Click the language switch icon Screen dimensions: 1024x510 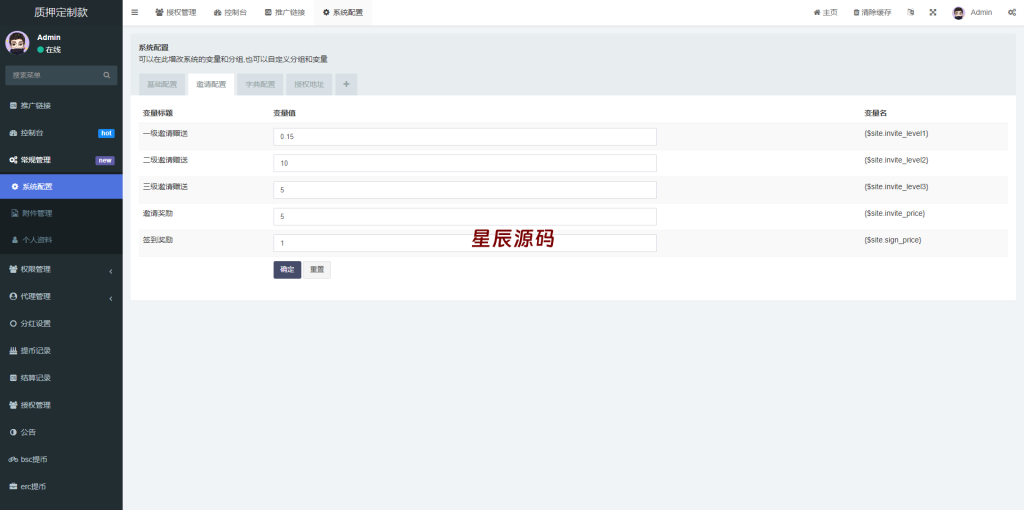pyautogui.click(x=910, y=12)
